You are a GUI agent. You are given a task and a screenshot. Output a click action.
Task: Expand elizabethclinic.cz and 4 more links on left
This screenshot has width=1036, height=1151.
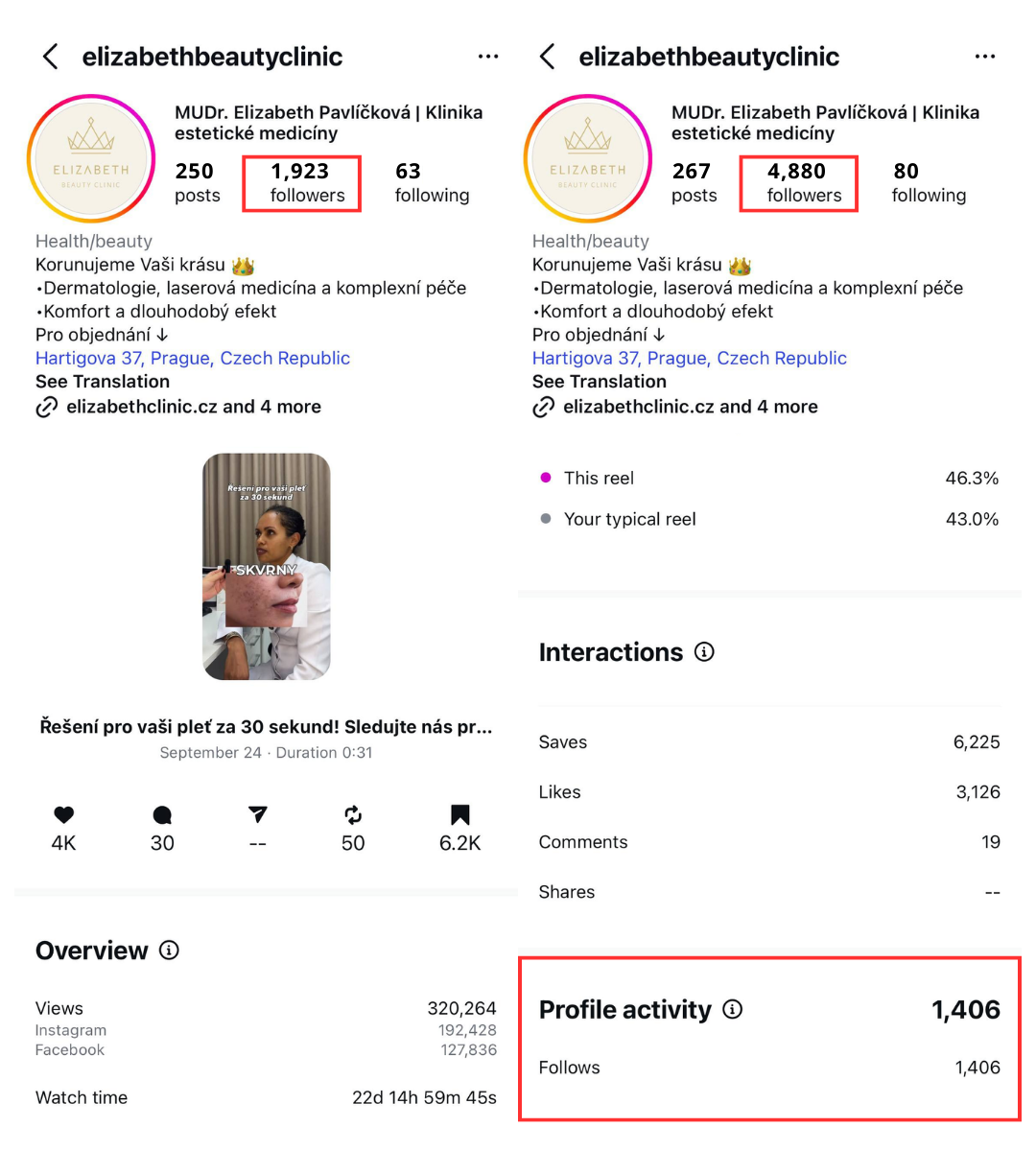pyautogui.click(x=193, y=407)
